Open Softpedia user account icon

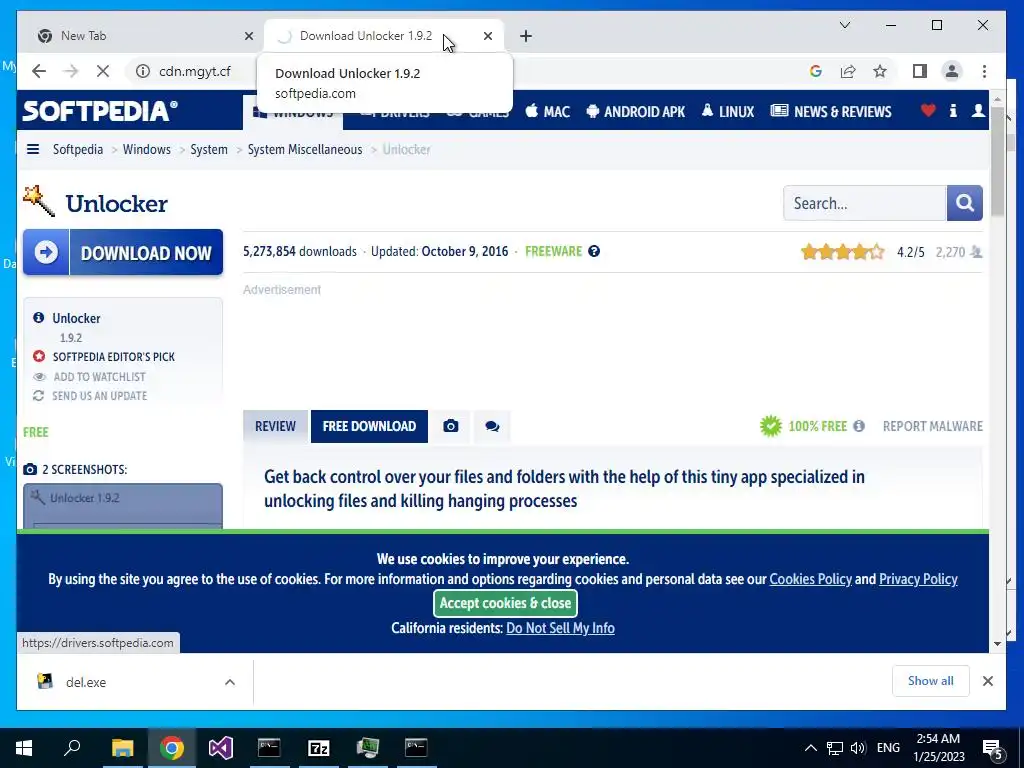click(x=978, y=110)
